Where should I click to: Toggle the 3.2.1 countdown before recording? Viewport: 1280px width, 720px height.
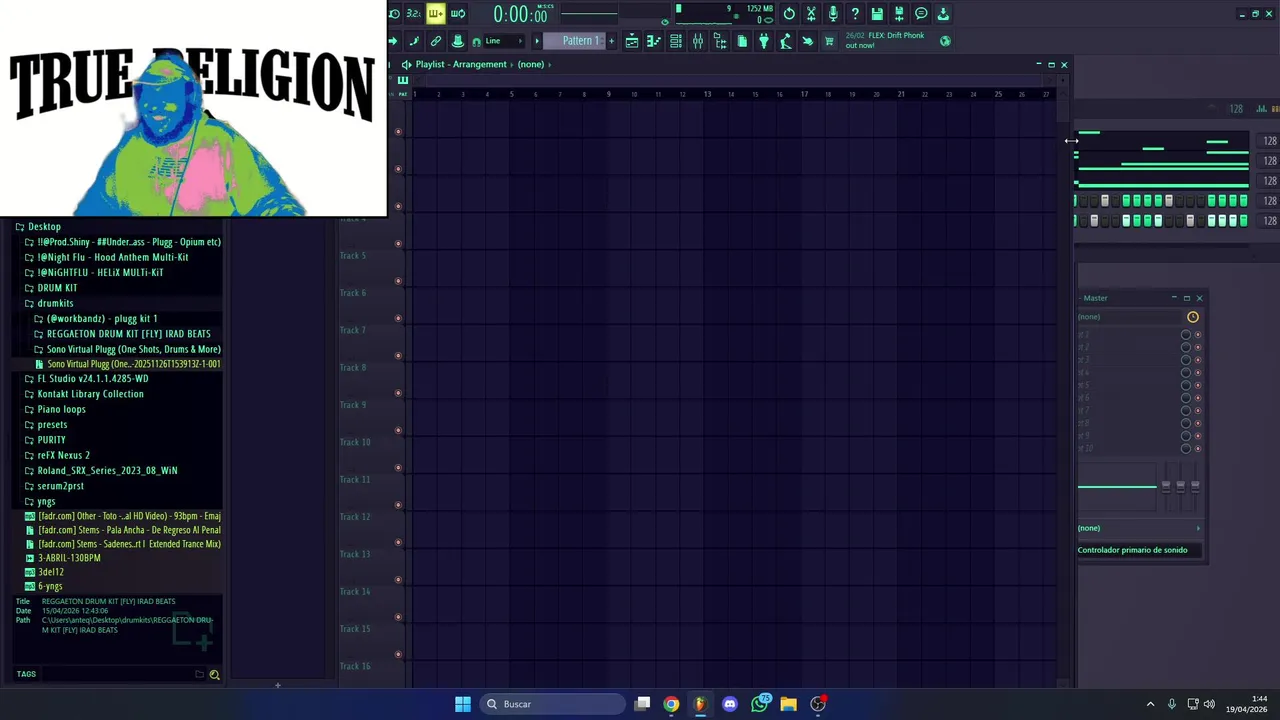point(413,14)
